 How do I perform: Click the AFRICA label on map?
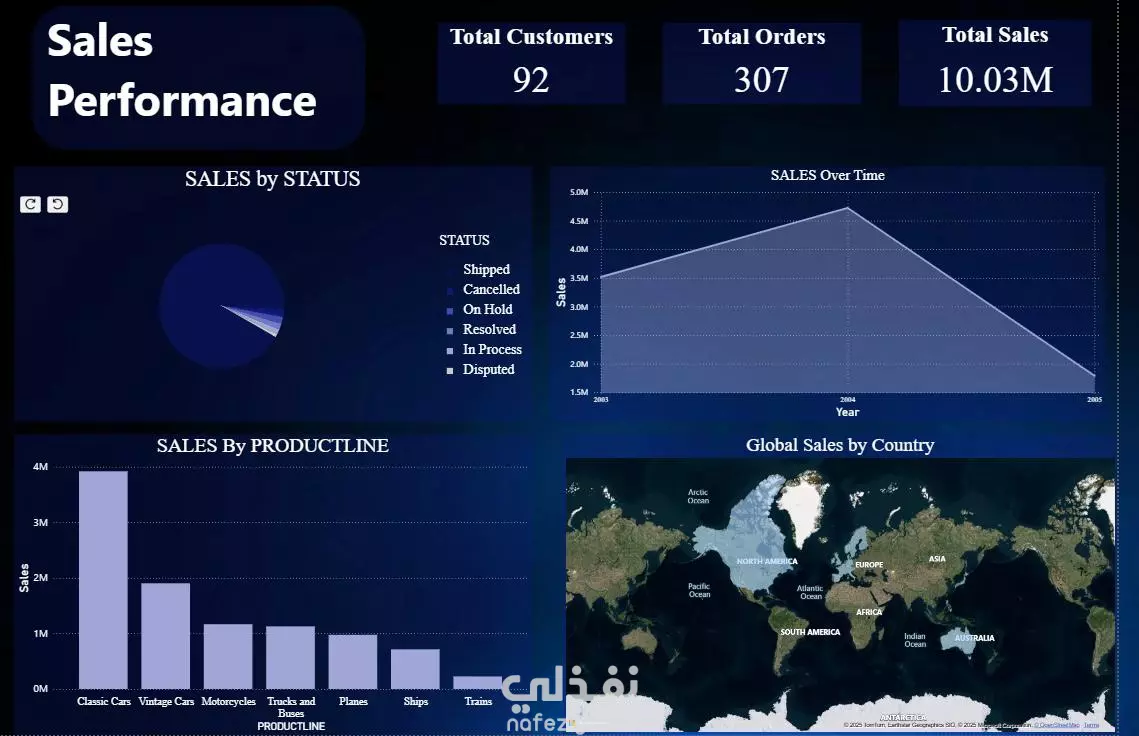(869, 612)
